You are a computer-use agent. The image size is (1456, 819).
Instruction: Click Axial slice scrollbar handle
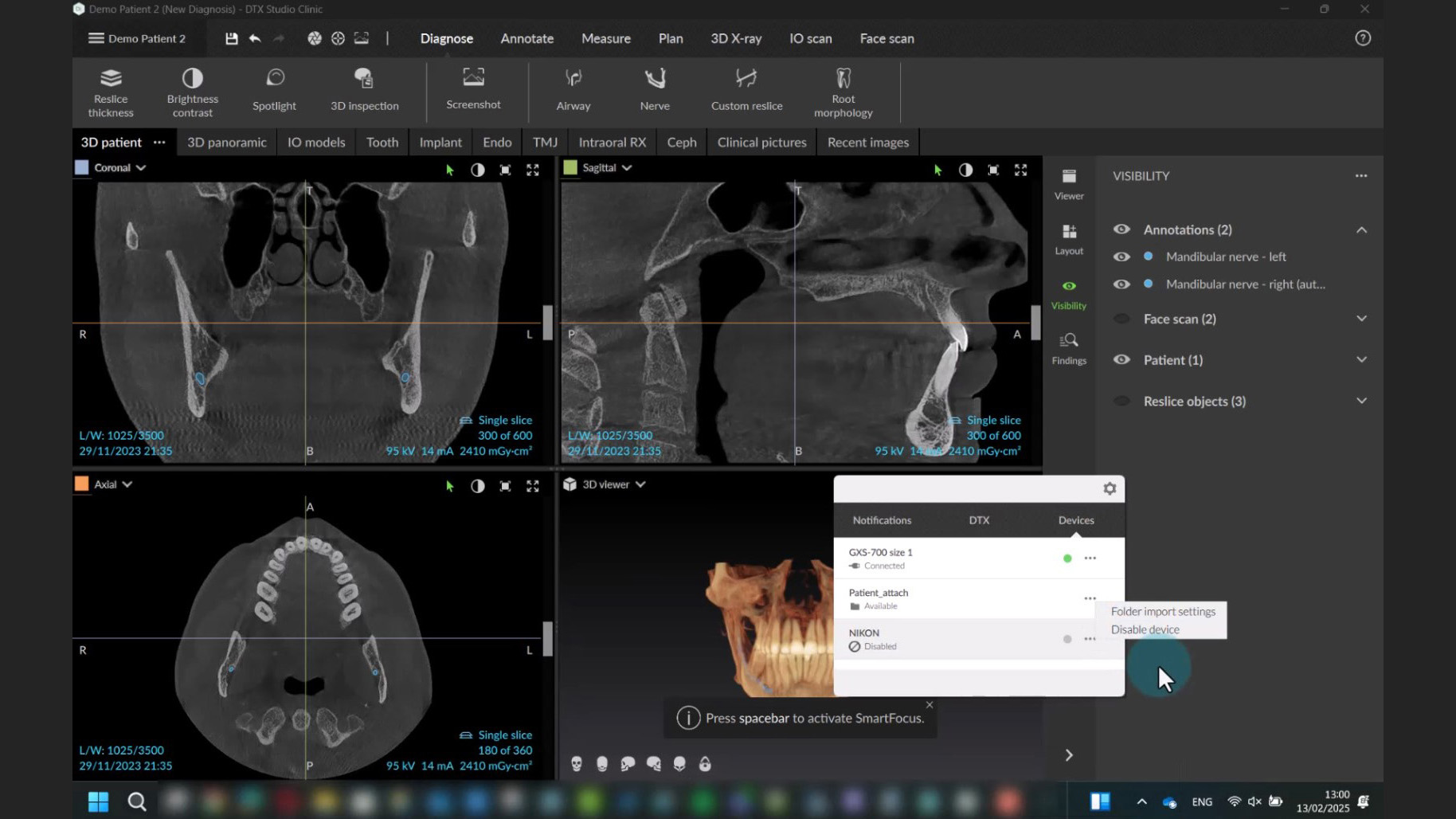548,639
